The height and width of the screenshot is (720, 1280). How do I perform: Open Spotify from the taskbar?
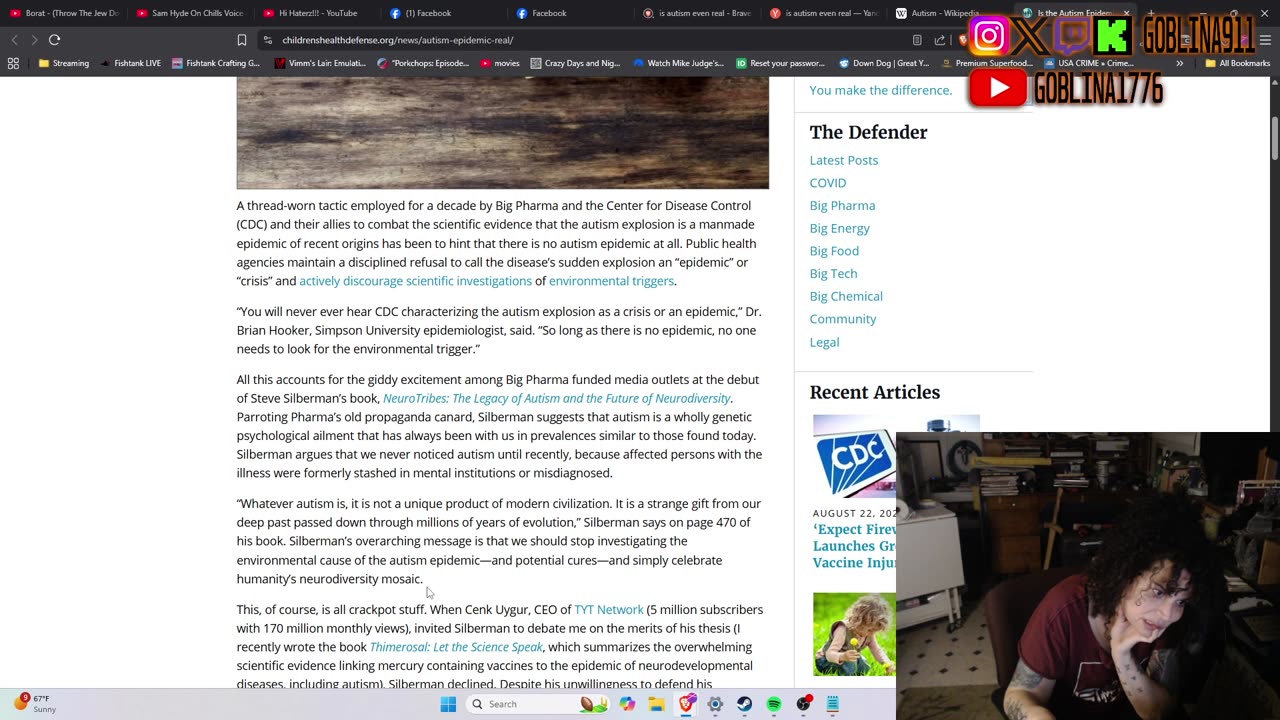(774, 704)
